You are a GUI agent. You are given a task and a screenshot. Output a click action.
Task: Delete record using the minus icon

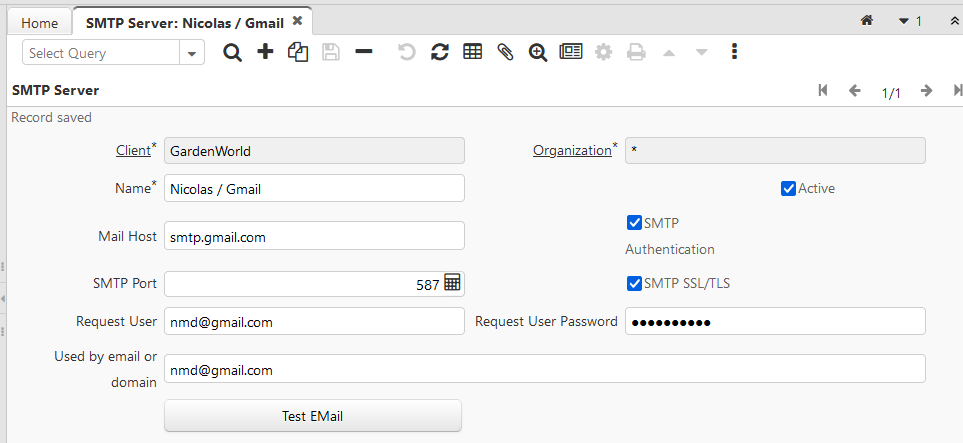pyautogui.click(x=364, y=52)
